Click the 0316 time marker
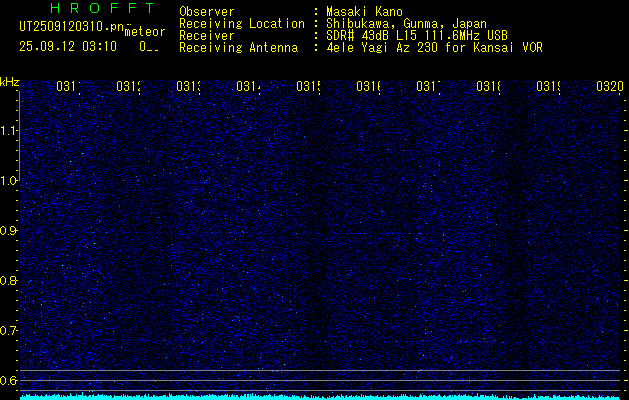Viewport: 629px width, 400px height. [368, 86]
